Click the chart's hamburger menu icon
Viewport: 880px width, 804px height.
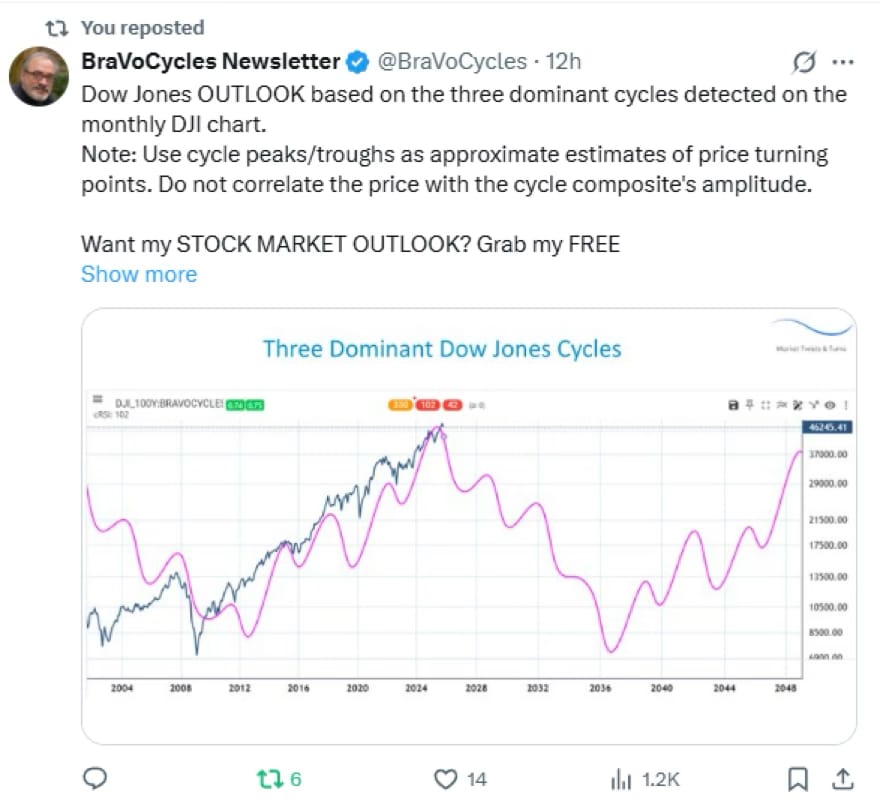pos(98,399)
